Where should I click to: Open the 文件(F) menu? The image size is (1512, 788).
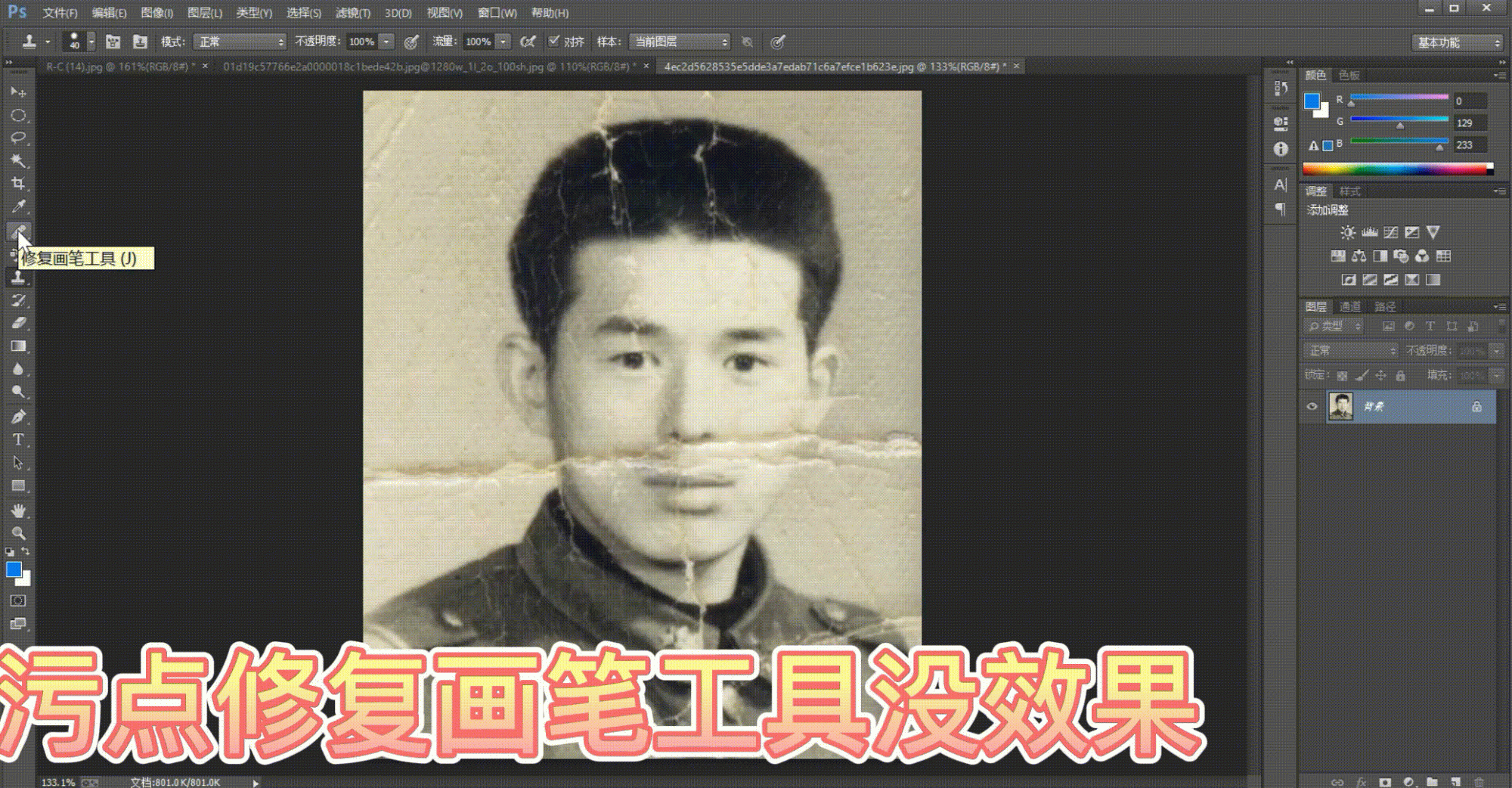click(60, 13)
